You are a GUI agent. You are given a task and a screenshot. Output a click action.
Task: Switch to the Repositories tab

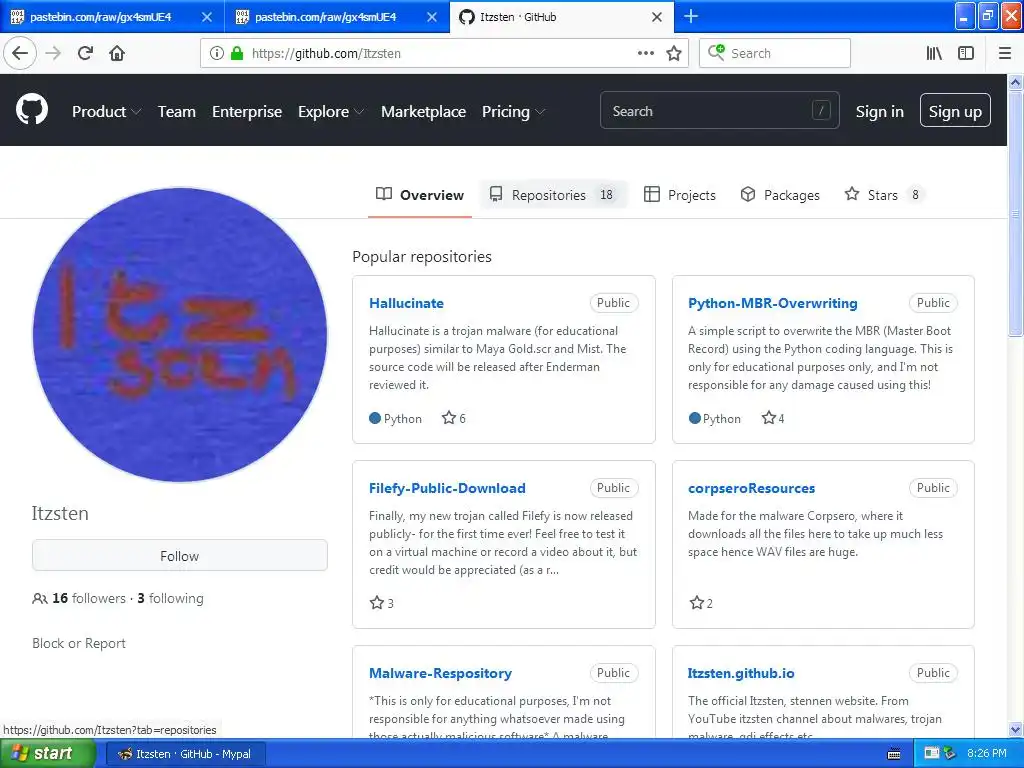552,195
